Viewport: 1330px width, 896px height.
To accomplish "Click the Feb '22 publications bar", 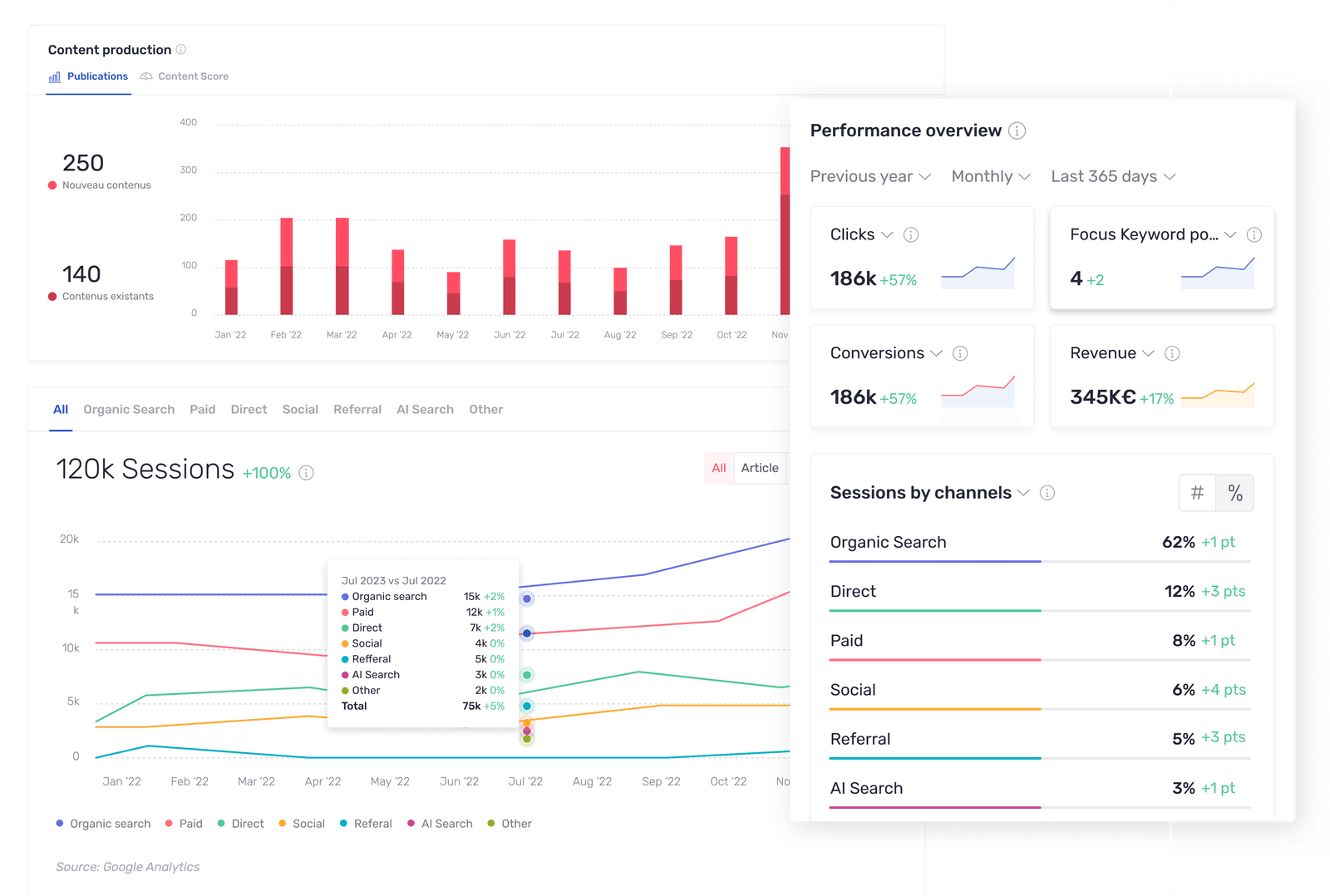I will [x=286, y=266].
